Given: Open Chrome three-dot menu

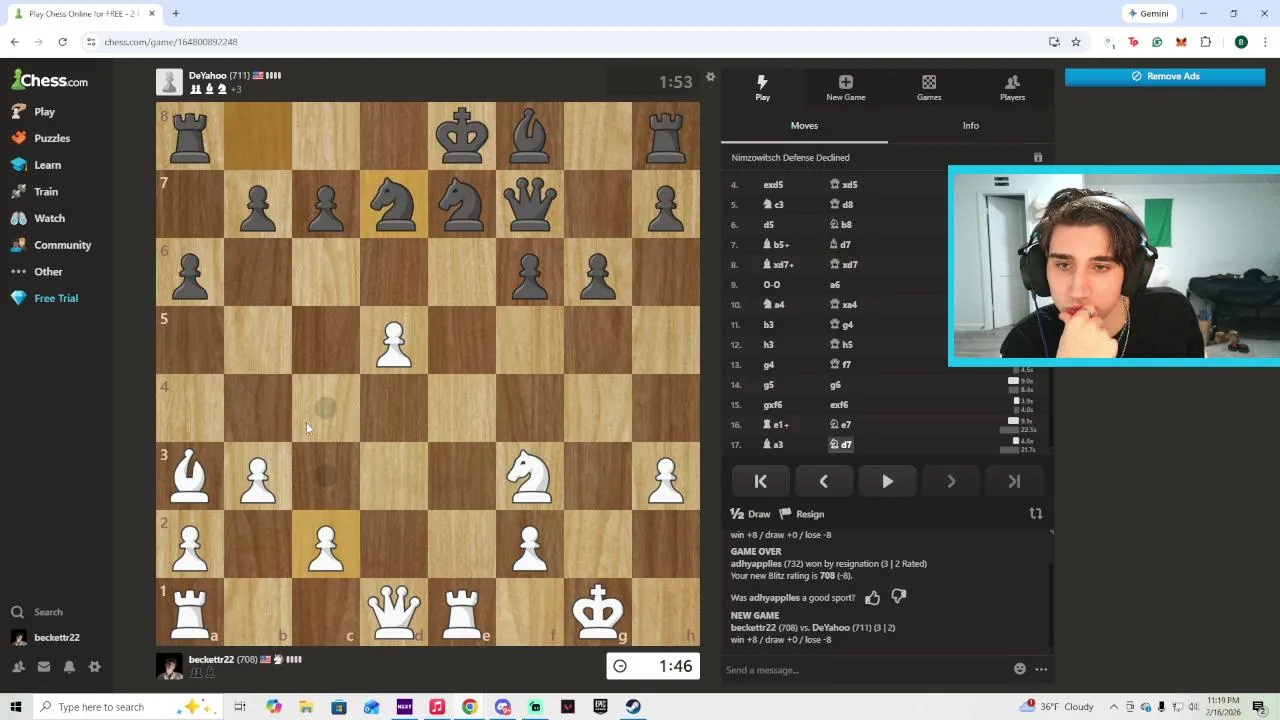Looking at the screenshot, I should coord(1265,42).
